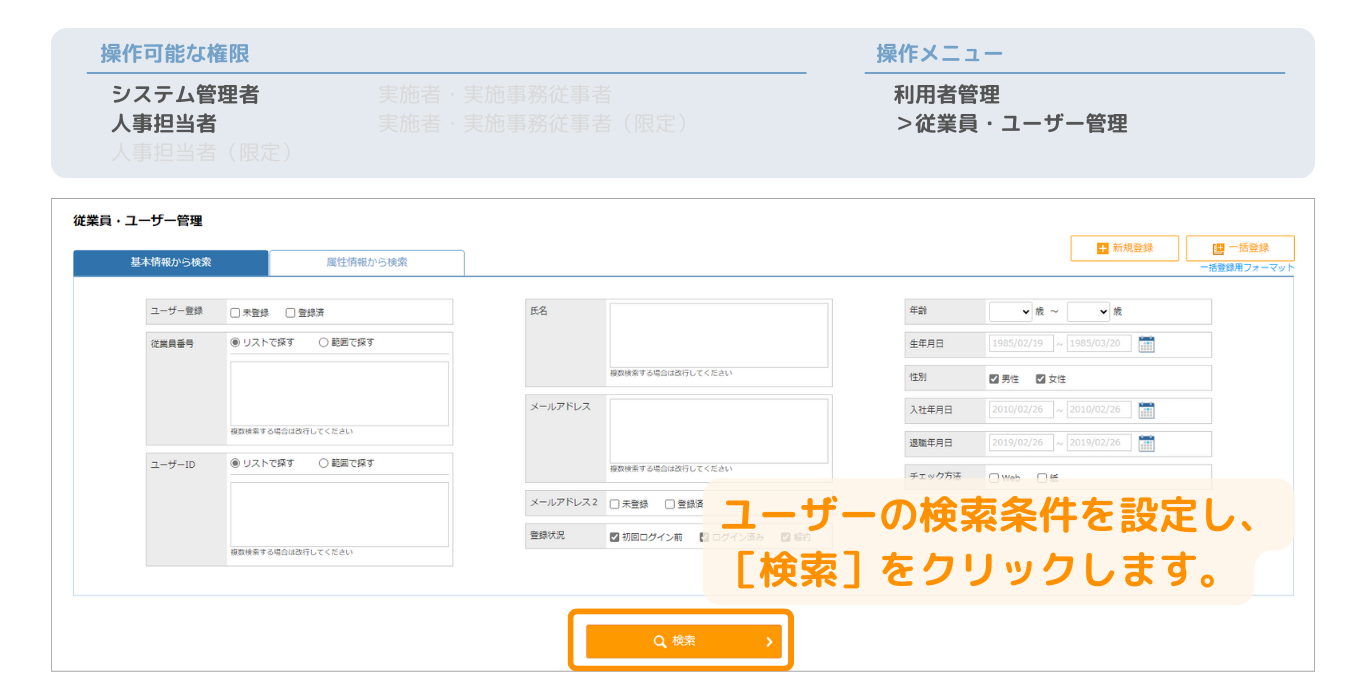The height and width of the screenshot is (698, 1366).
Task: Click the 新規登録 button with plus icon
Action: pos(1124,248)
